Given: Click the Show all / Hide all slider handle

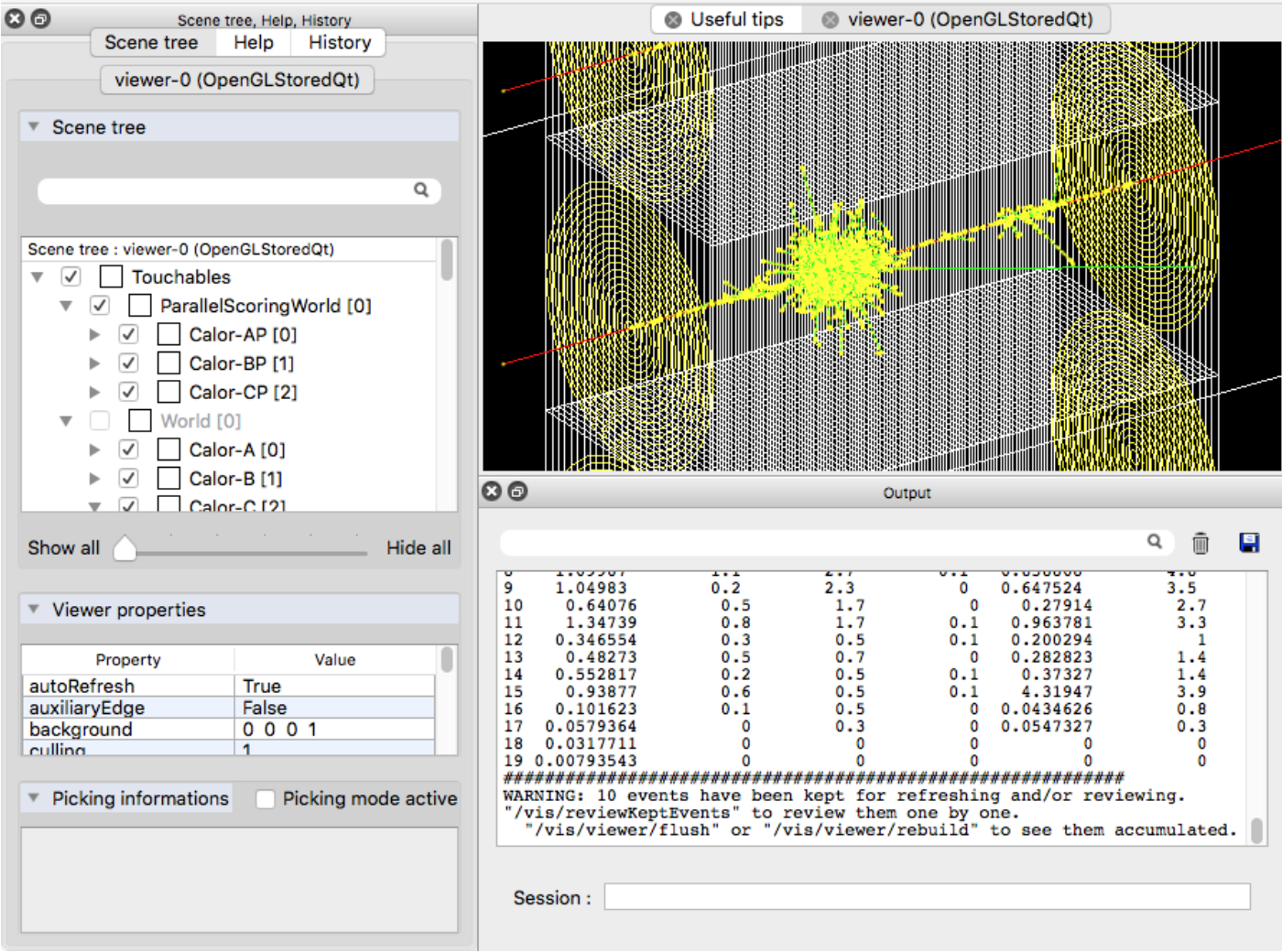Looking at the screenshot, I should (x=125, y=548).
